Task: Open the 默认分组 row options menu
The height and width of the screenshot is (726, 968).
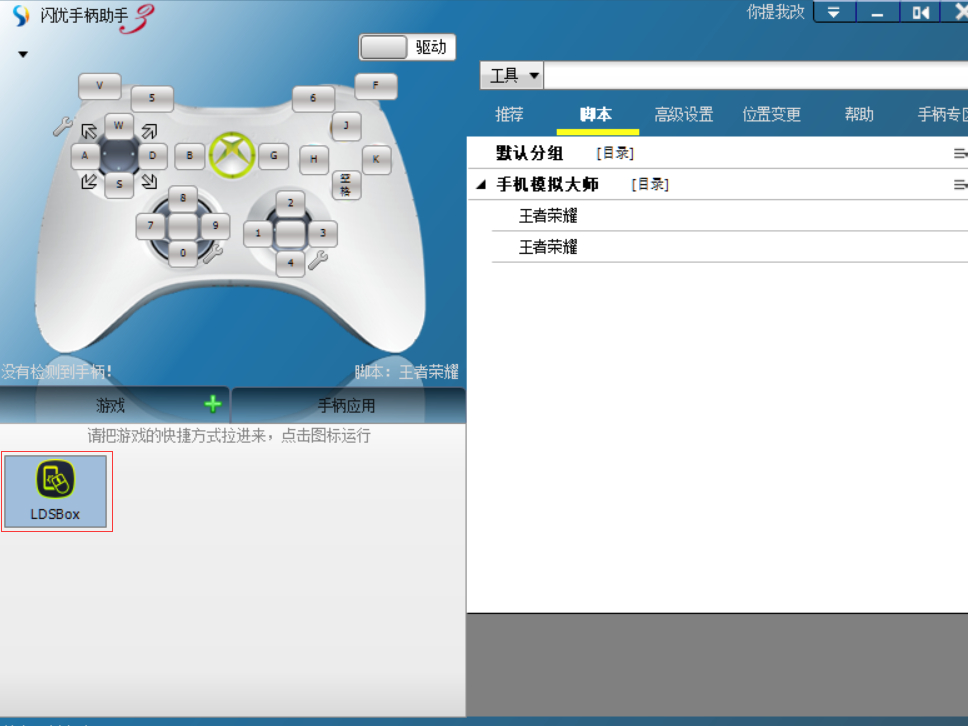Action: tap(960, 153)
